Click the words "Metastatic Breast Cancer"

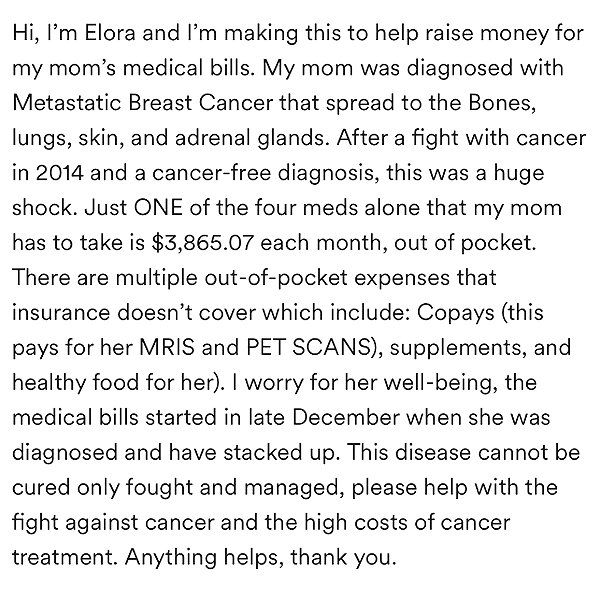click(x=143, y=103)
